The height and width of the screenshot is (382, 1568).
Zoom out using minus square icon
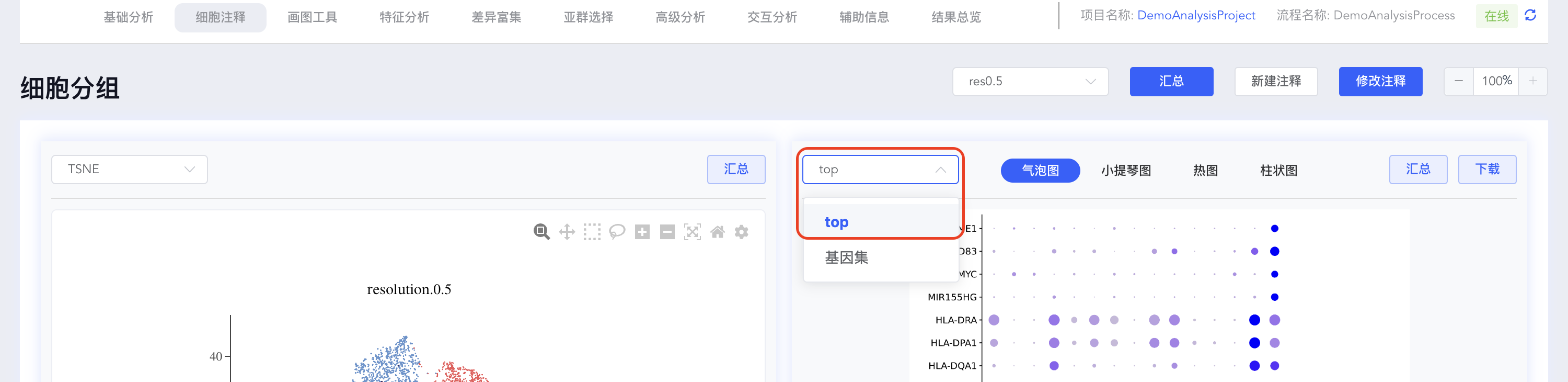click(667, 231)
